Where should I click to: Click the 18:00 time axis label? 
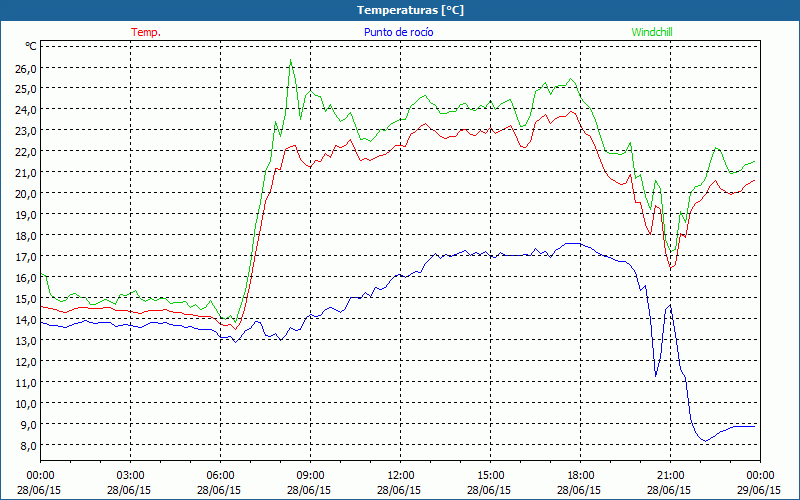pyautogui.click(x=581, y=476)
